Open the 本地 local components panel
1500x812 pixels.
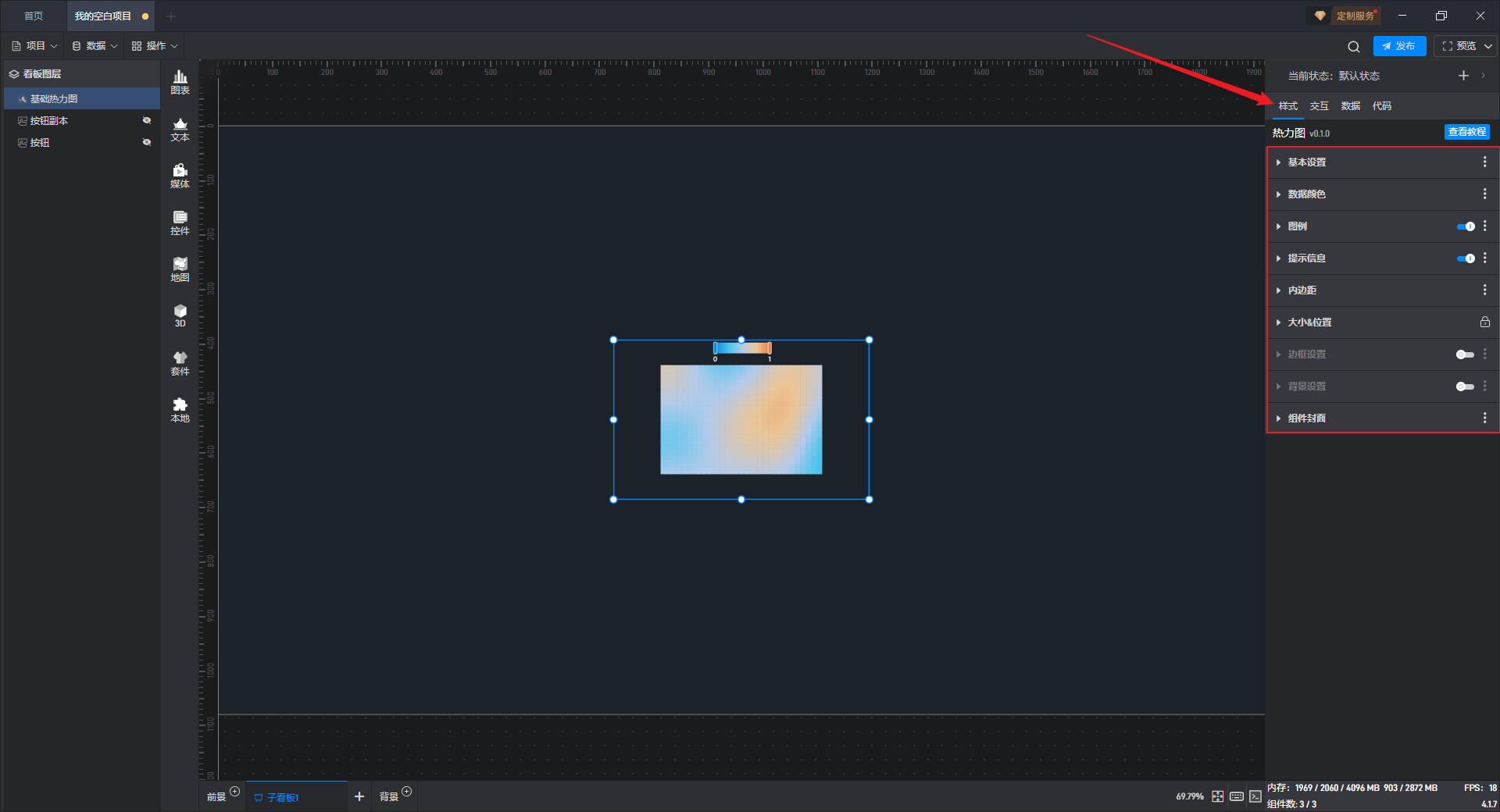click(180, 410)
